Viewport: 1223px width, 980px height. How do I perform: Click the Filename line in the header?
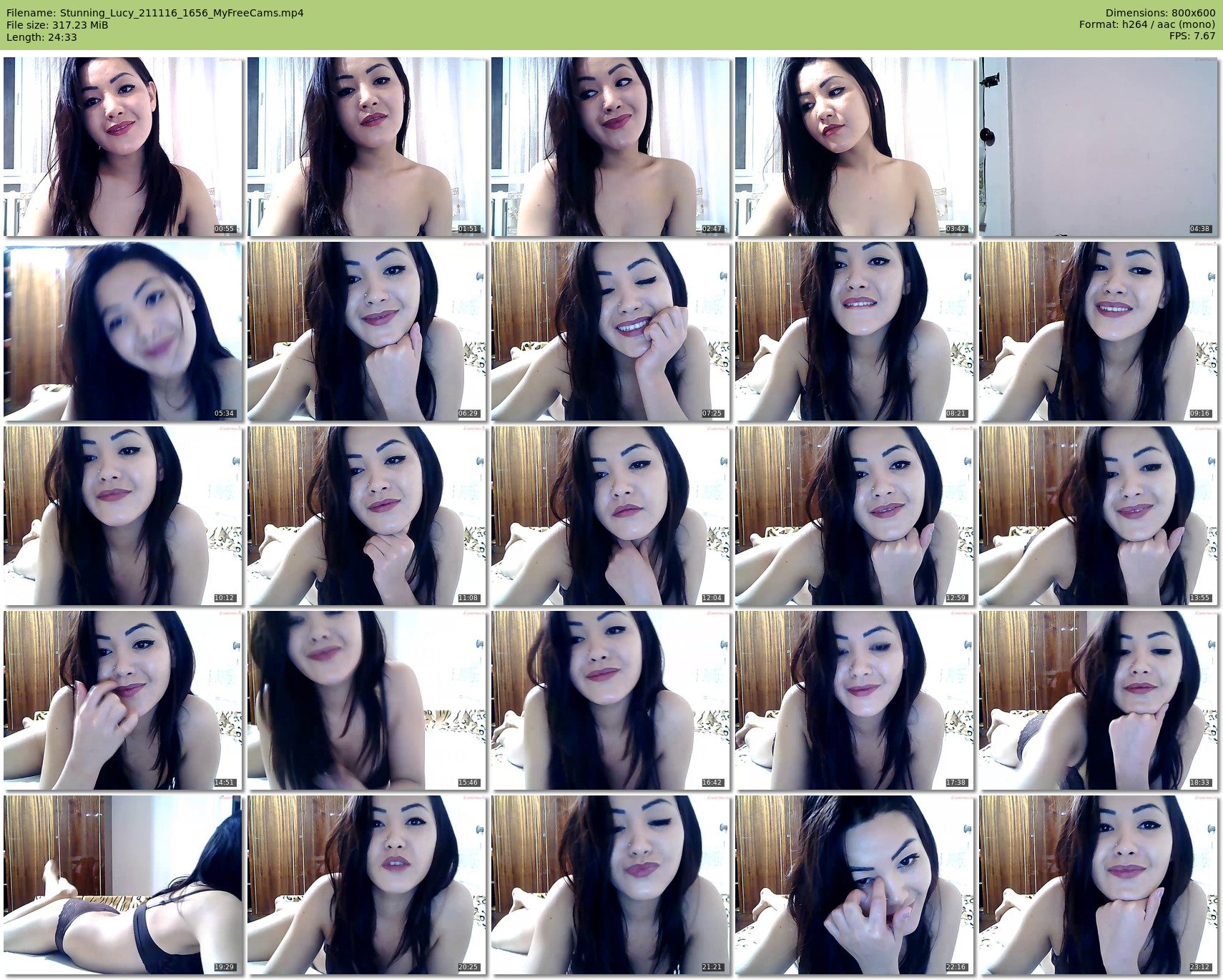coord(155,13)
